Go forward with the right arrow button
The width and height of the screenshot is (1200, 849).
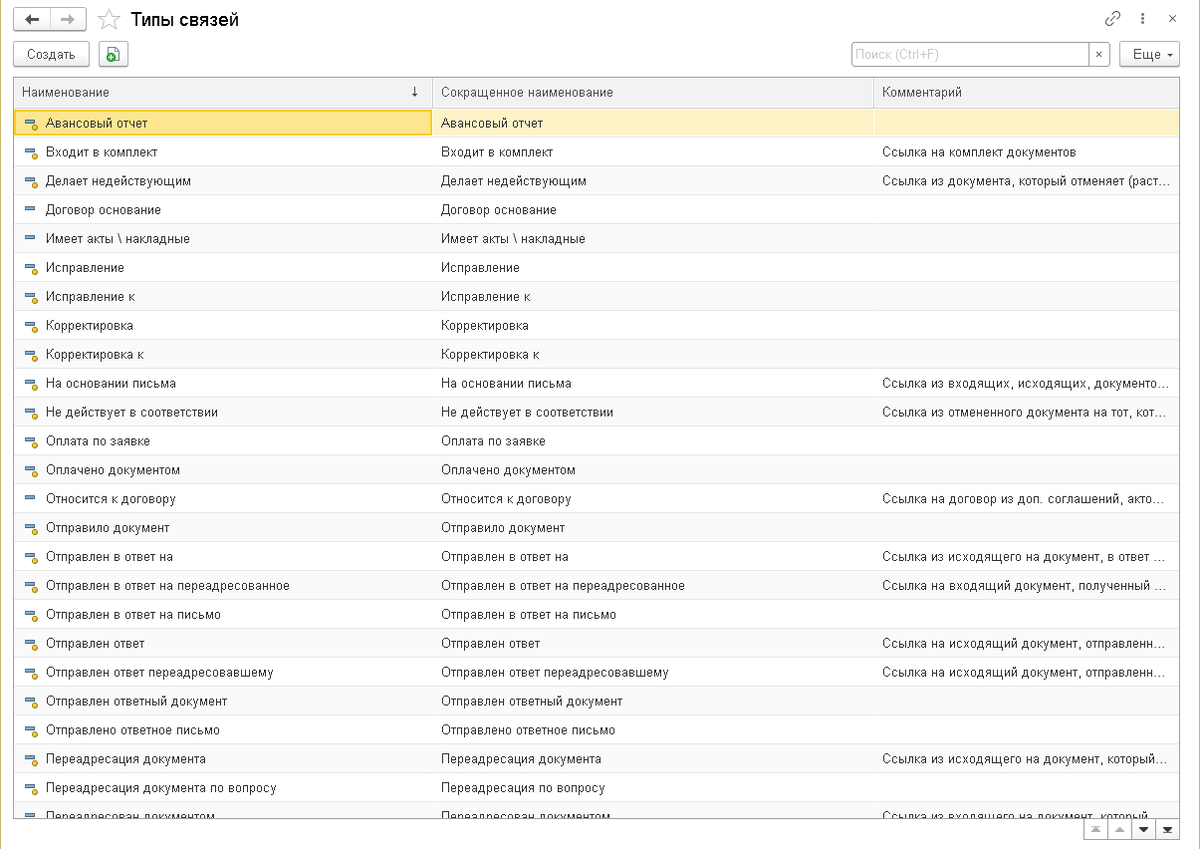coord(68,20)
